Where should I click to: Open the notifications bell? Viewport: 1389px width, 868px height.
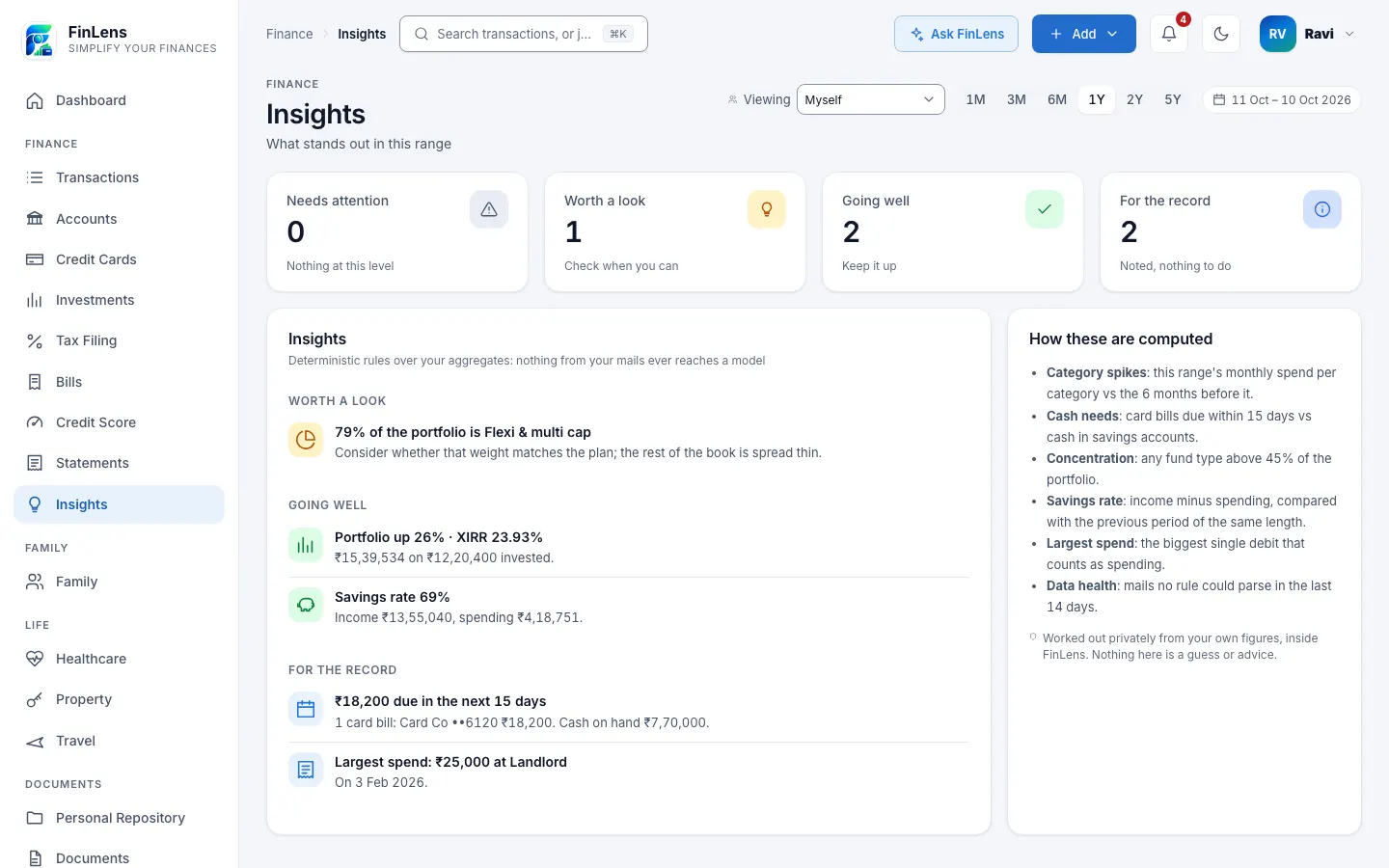[1169, 34]
